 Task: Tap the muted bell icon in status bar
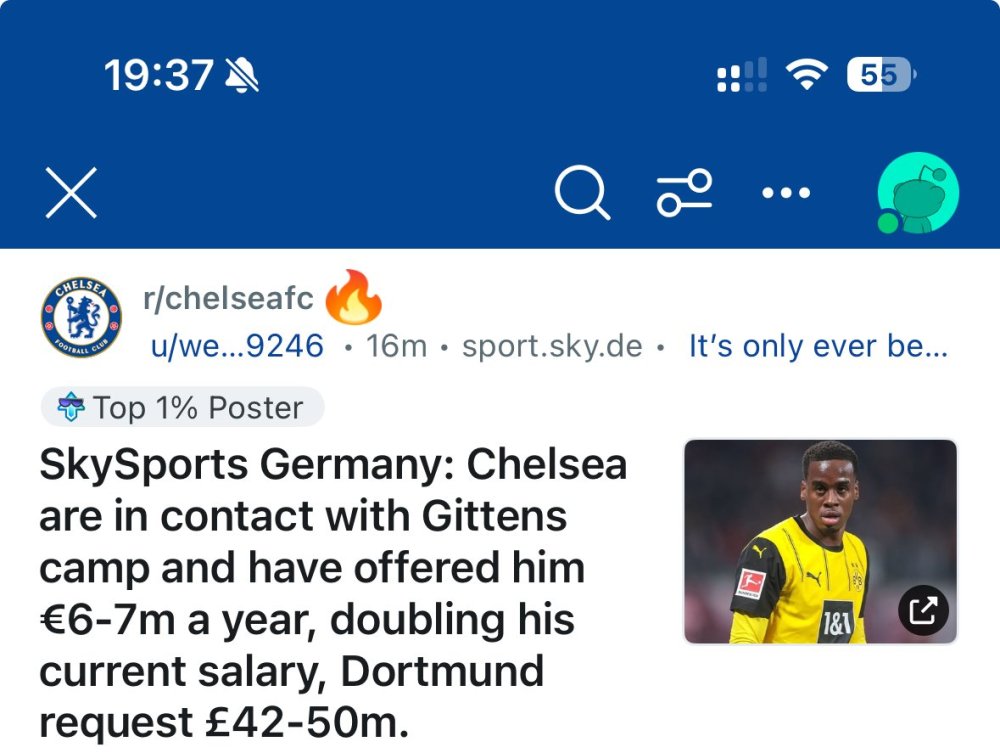(x=242, y=75)
